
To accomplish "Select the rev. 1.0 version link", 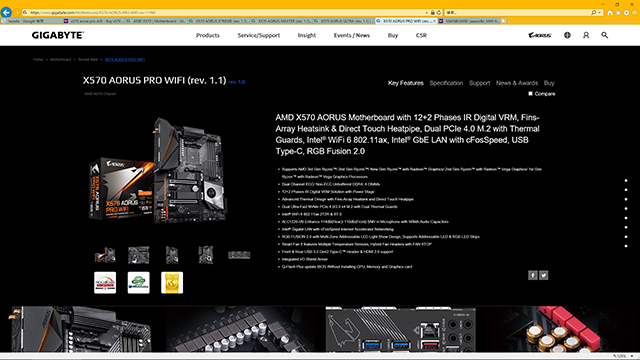I will click(237, 82).
